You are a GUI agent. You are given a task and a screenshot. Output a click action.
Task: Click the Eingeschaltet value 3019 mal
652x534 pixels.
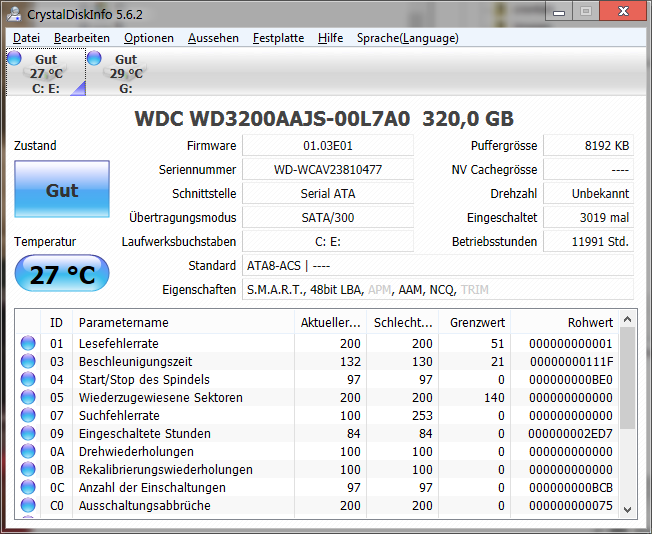tap(588, 218)
